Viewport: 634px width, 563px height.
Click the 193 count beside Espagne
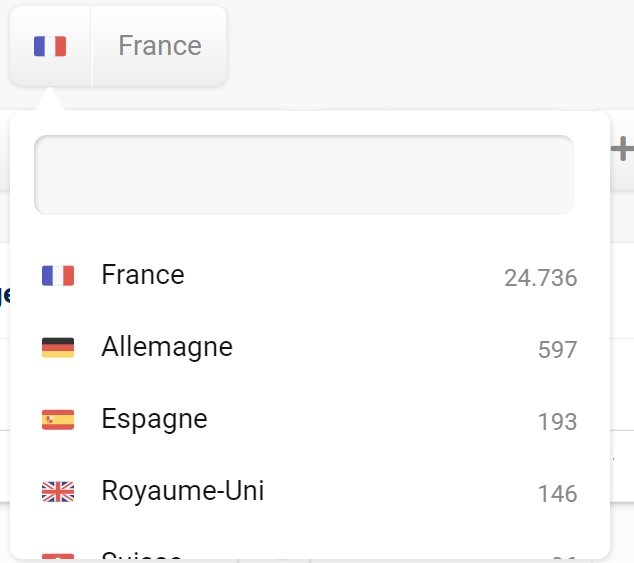(x=557, y=422)
